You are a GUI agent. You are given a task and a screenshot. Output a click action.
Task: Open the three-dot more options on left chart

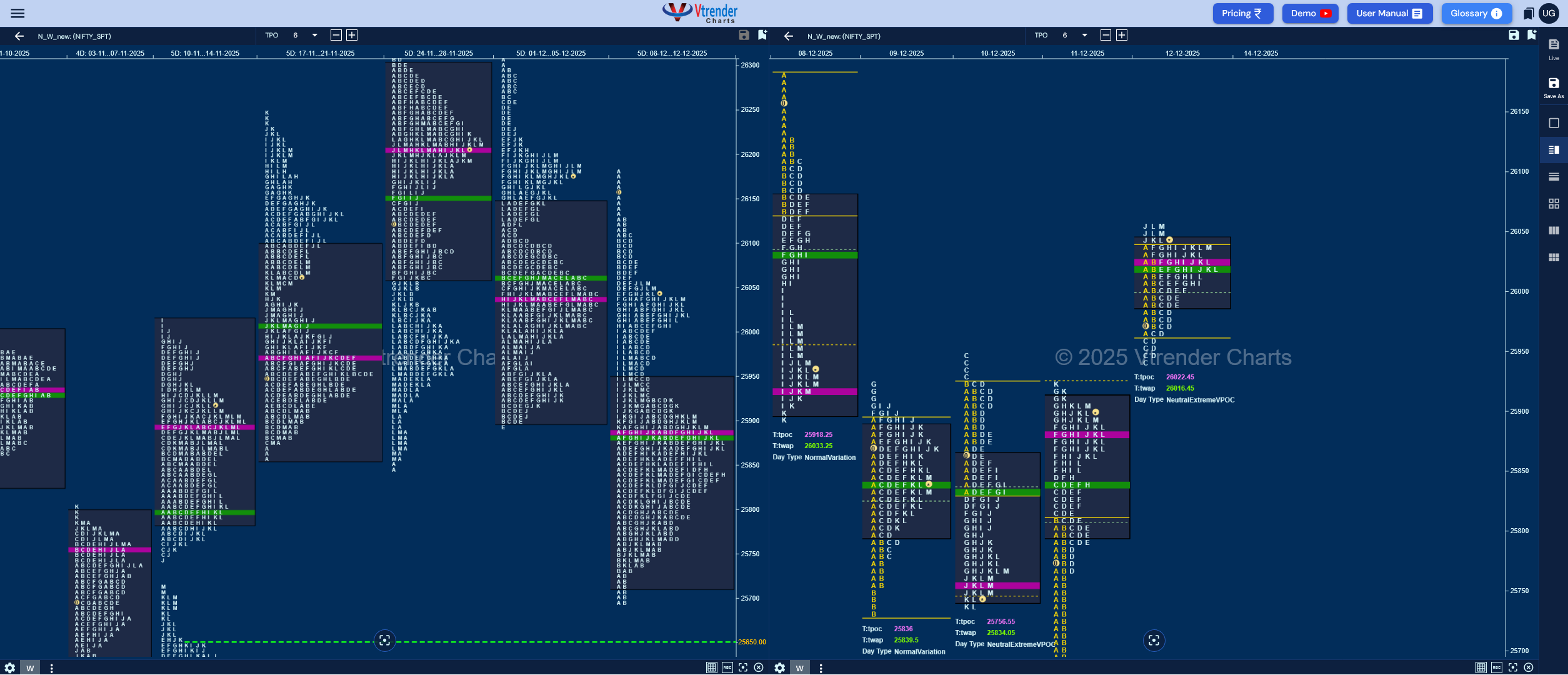51,668
